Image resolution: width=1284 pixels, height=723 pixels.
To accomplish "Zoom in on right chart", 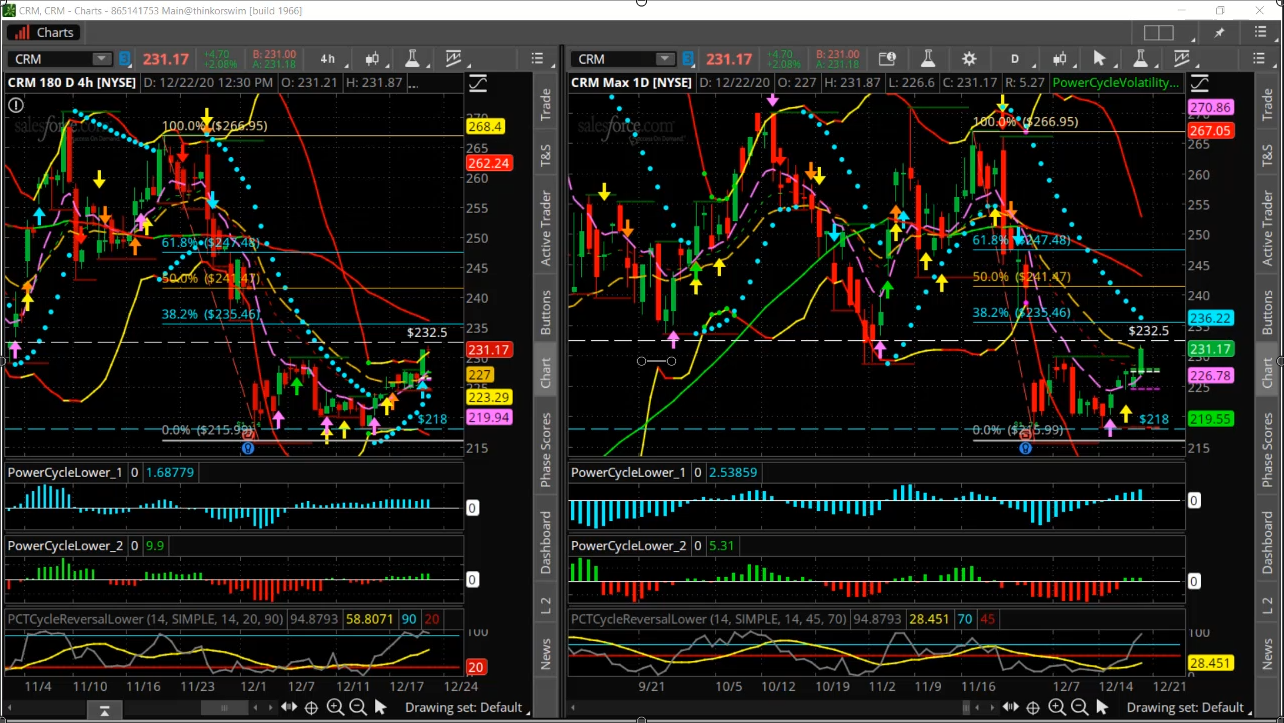I will click(1057, 707).
